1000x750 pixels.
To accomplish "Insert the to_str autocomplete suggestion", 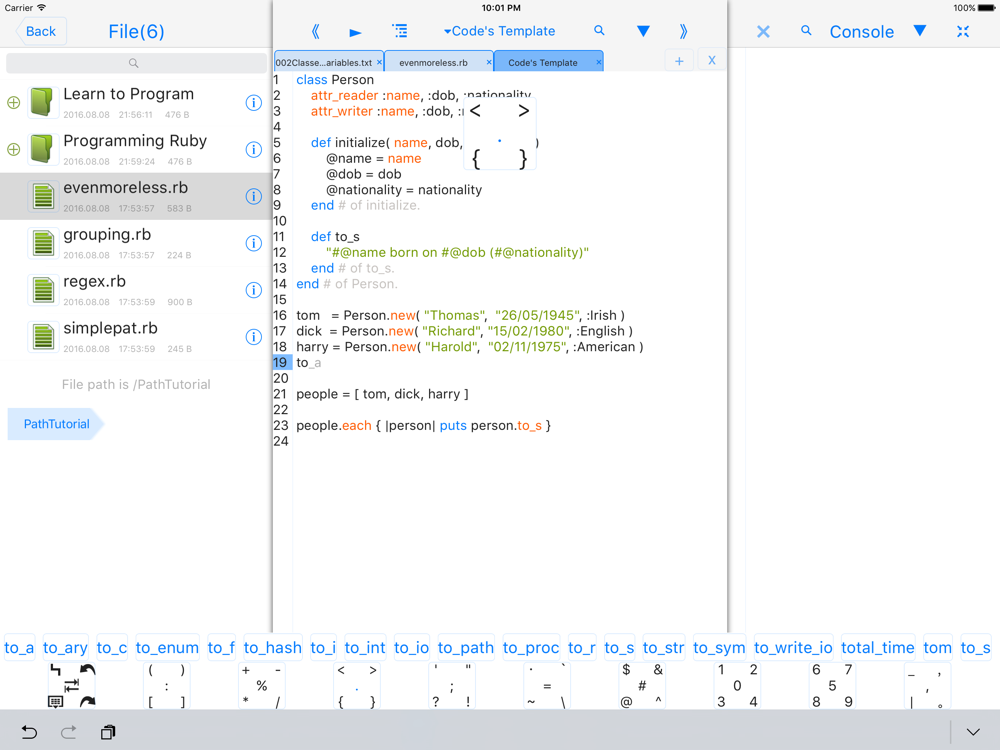I will [663, 648].
